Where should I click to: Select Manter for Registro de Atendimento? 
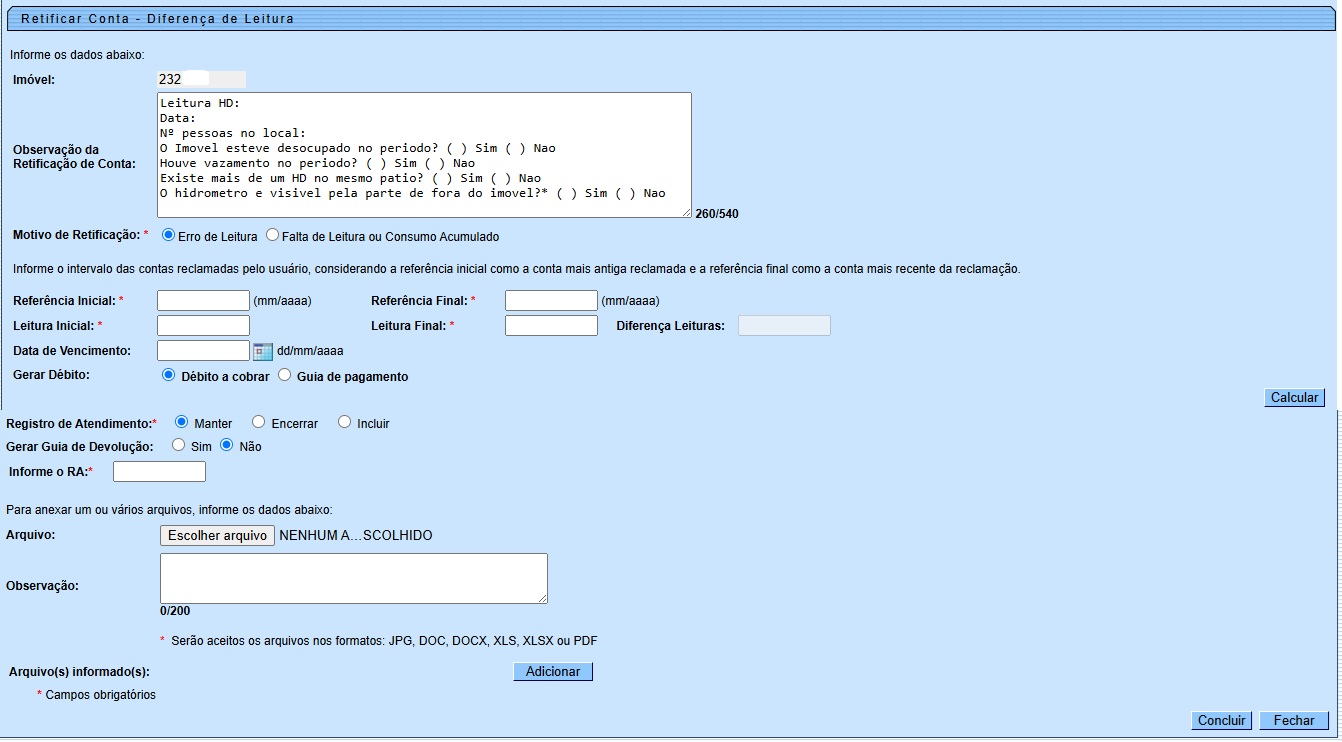[181, 422]
